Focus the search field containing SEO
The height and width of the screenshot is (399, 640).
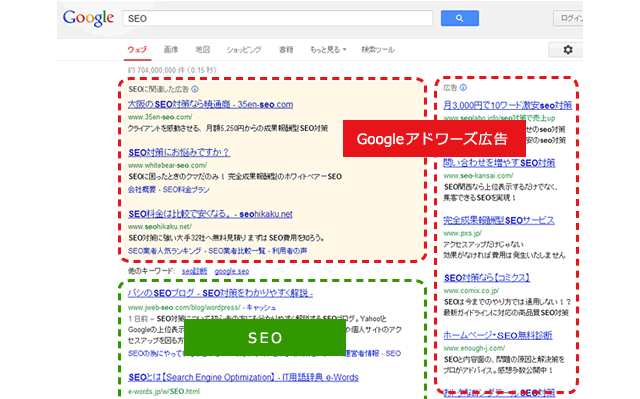click(x=278, y=18)
